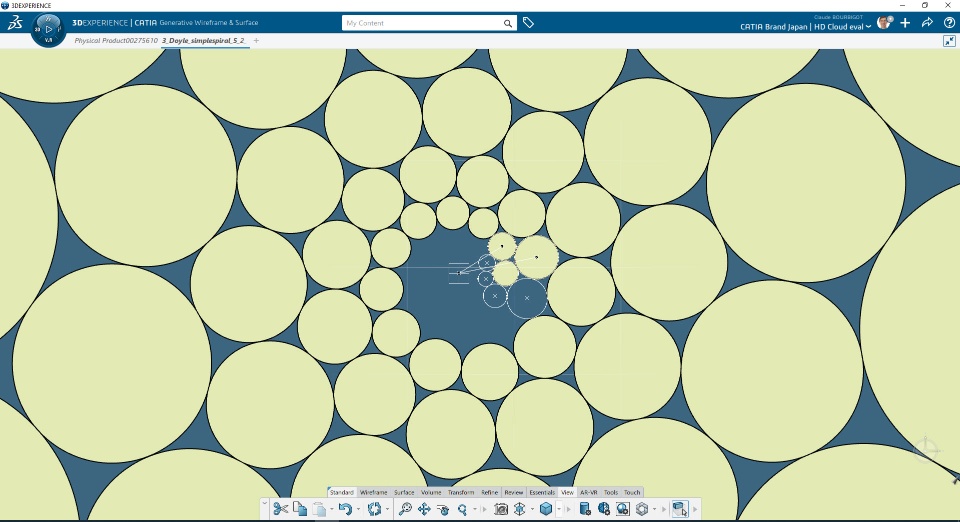Click the plus add icon in top bar
Screen dimensions: 960x522
pos(905,23)
